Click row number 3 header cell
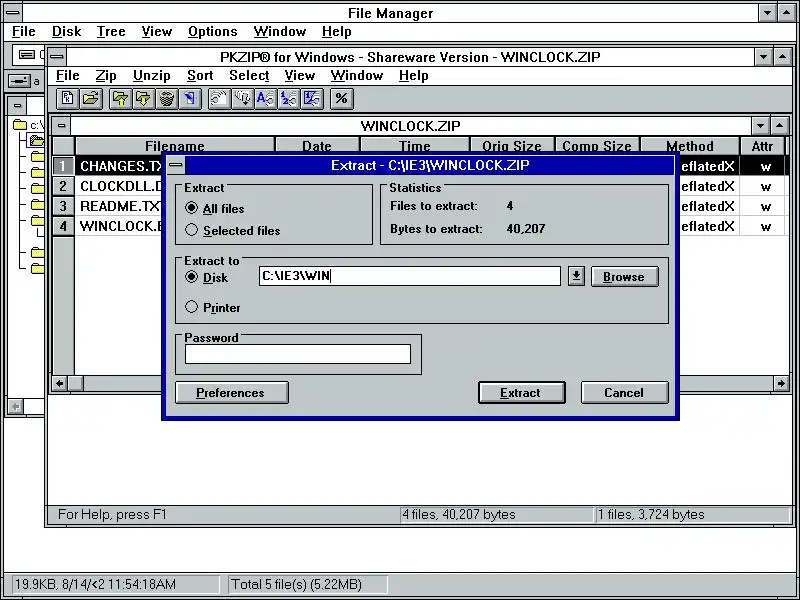This screenshot has width=800, height=600. pyautogui.click(x=63, y=206)
